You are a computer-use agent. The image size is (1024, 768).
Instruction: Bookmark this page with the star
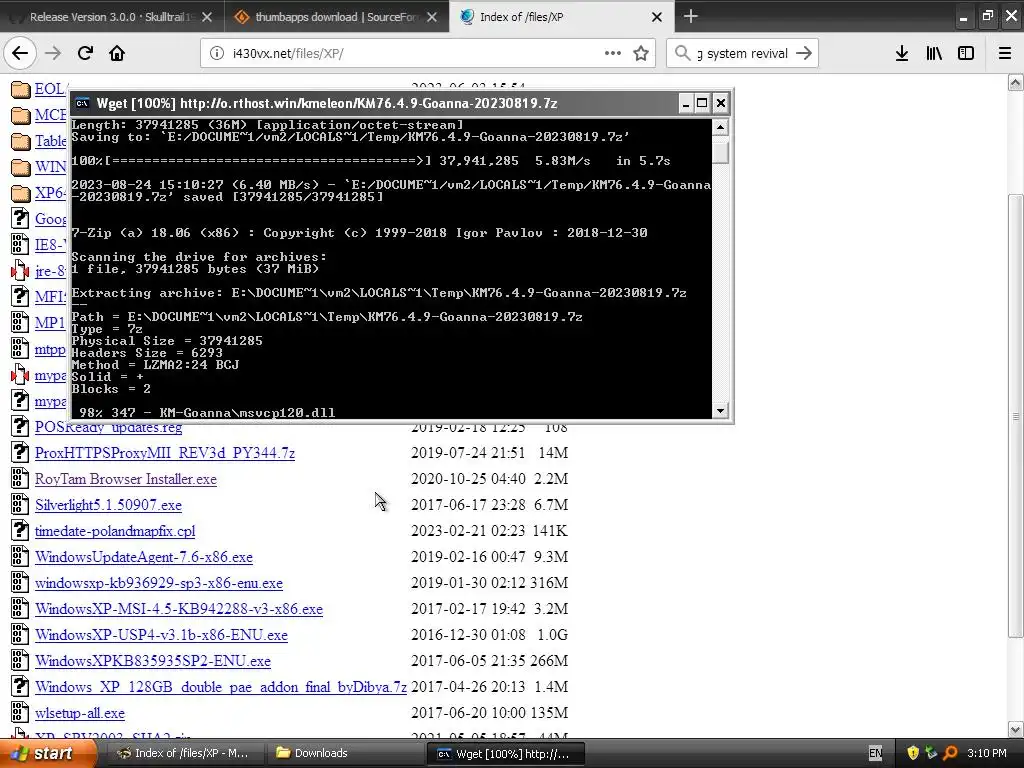[x=641, y=53]
